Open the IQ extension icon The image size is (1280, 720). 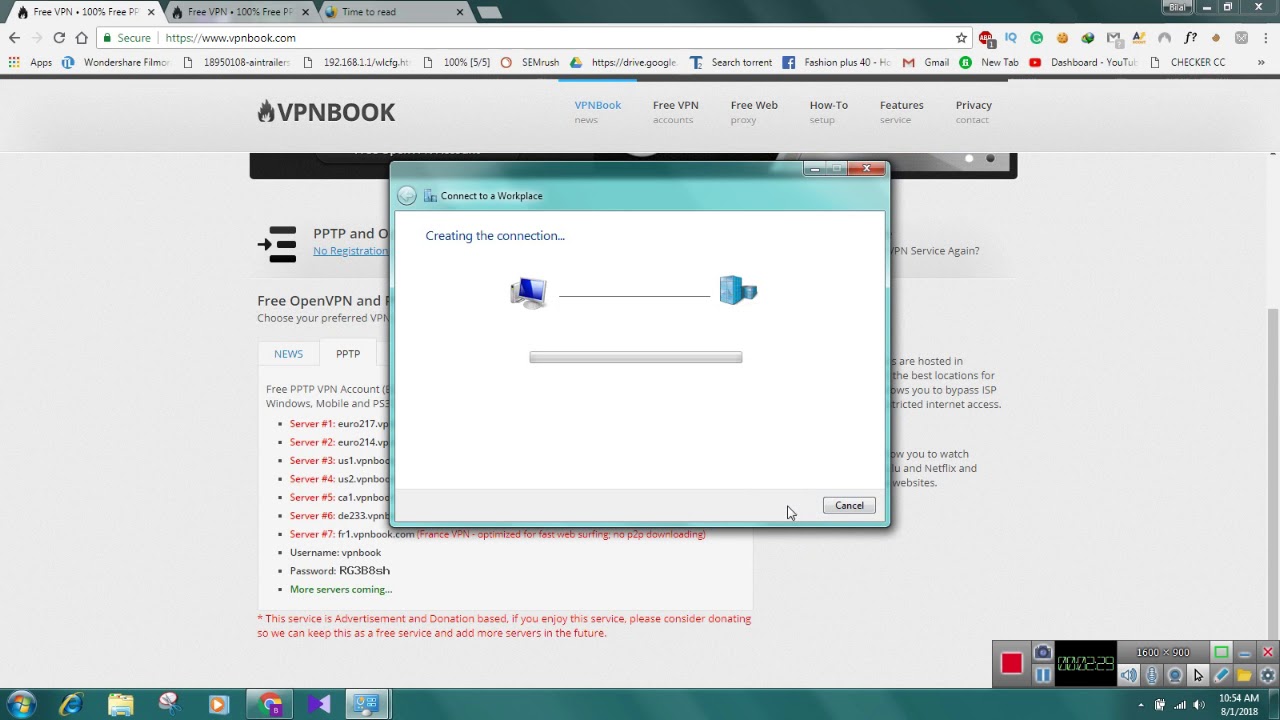[1011, 38]
